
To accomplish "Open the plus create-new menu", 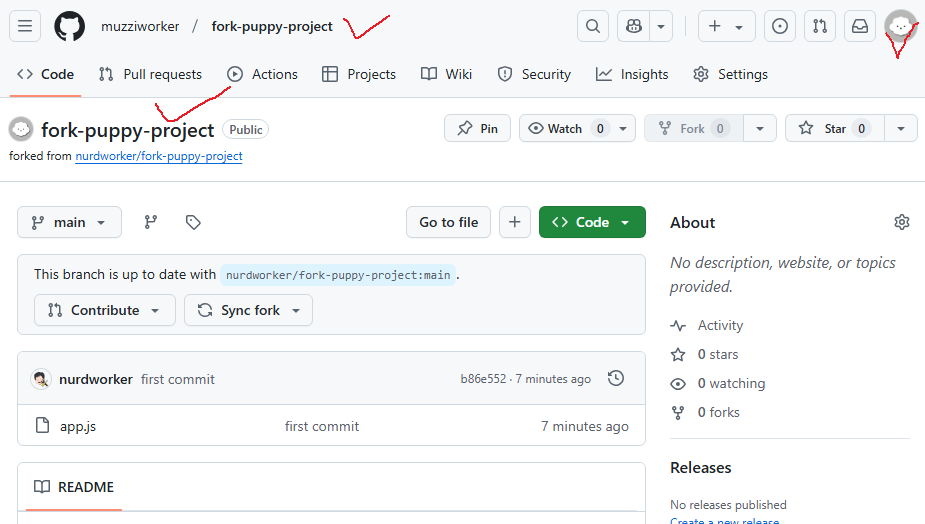I will [726, 26].
